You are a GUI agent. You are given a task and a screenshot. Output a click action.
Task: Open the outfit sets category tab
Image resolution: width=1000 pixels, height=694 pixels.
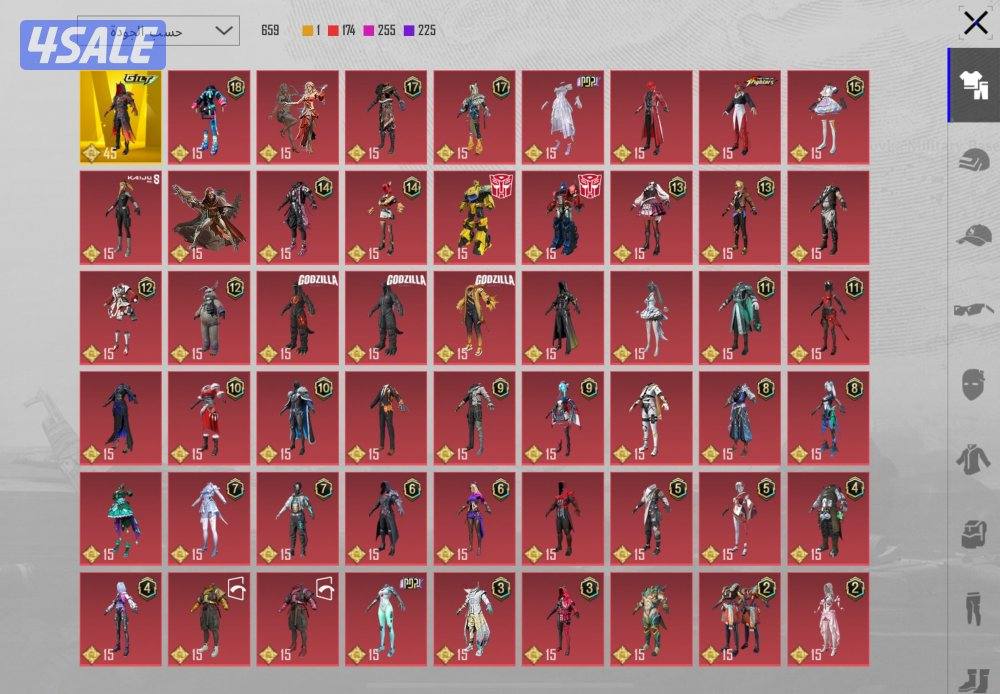973,86
